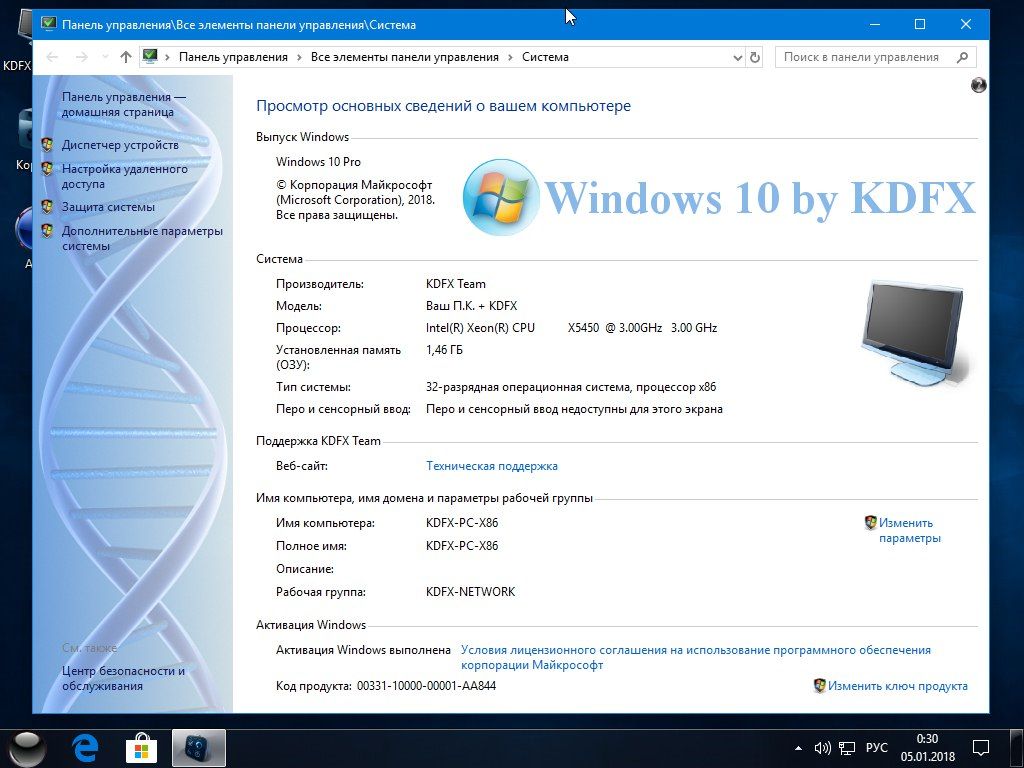
Task: Open Microsoft Store from taskbar
Action: pyautogui.click(x=141, y=748)
